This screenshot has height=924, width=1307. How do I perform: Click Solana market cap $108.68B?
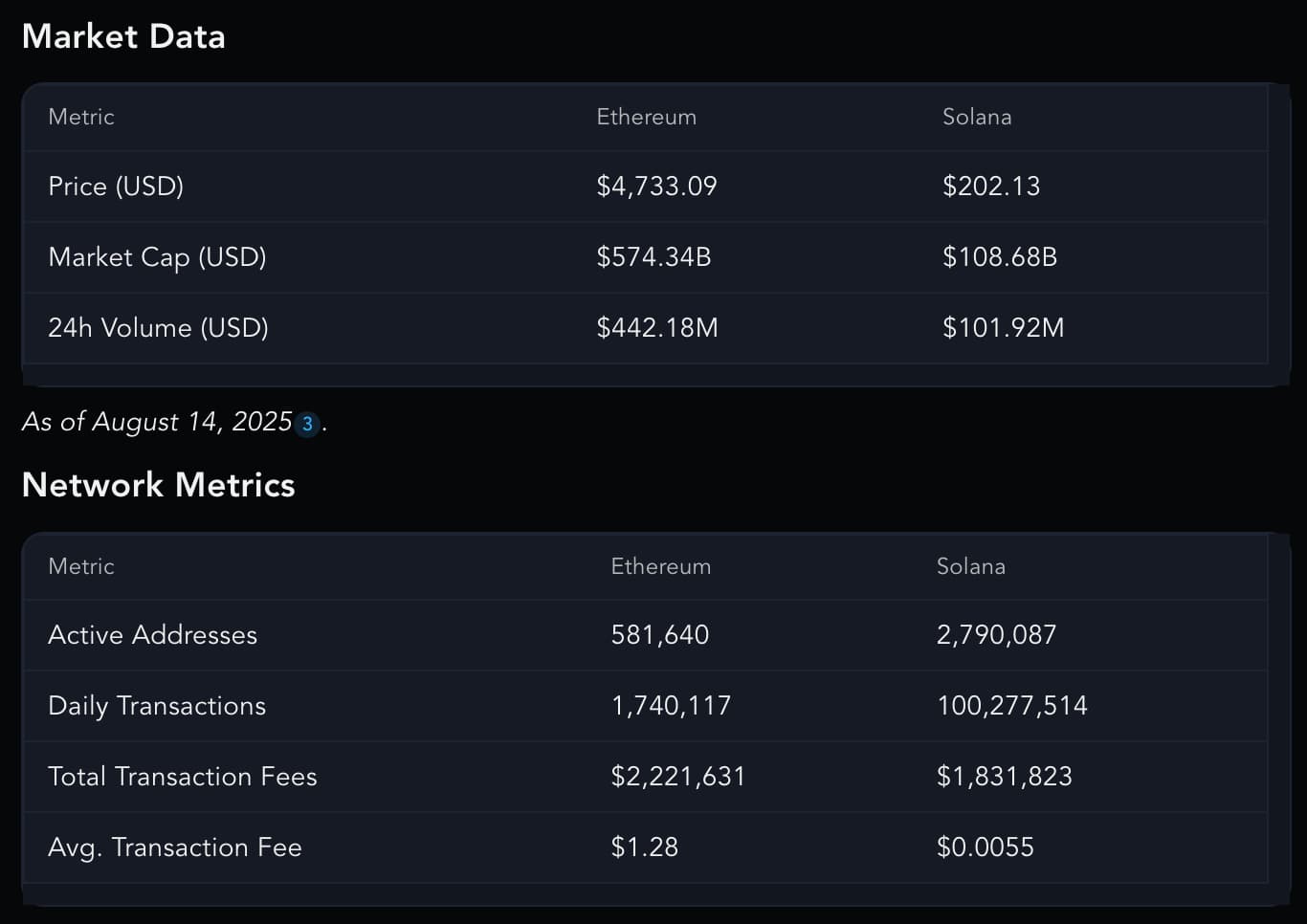[1000, 256]
